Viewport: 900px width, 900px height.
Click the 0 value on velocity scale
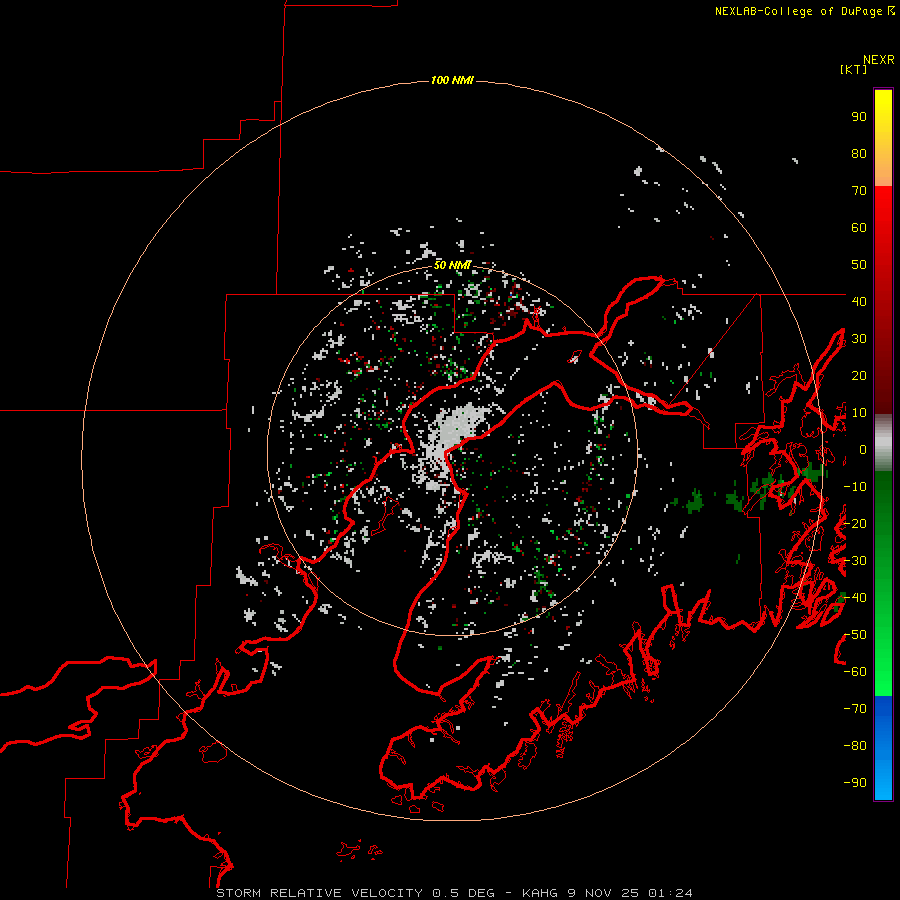(x=863, y=449)
